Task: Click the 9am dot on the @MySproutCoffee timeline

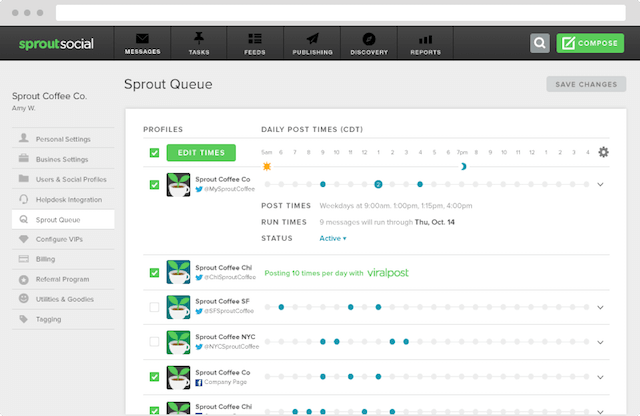Action: [x=323, y=185]
